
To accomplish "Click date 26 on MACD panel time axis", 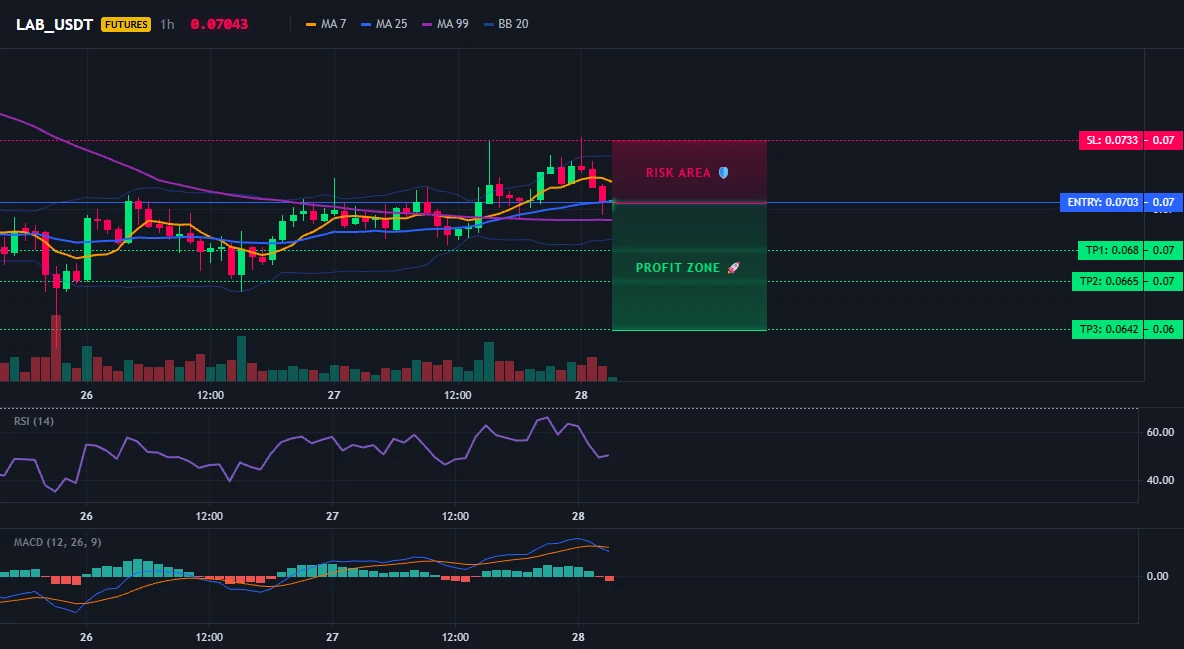I will pos(86,637).
